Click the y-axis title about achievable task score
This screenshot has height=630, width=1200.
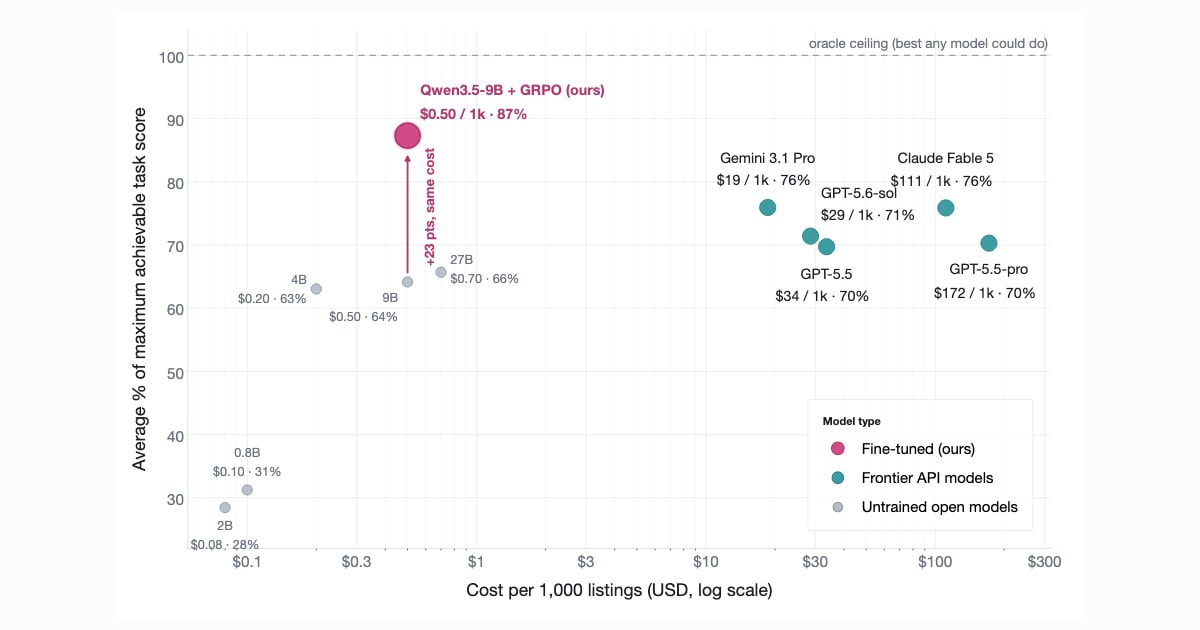tap(141, 289)
